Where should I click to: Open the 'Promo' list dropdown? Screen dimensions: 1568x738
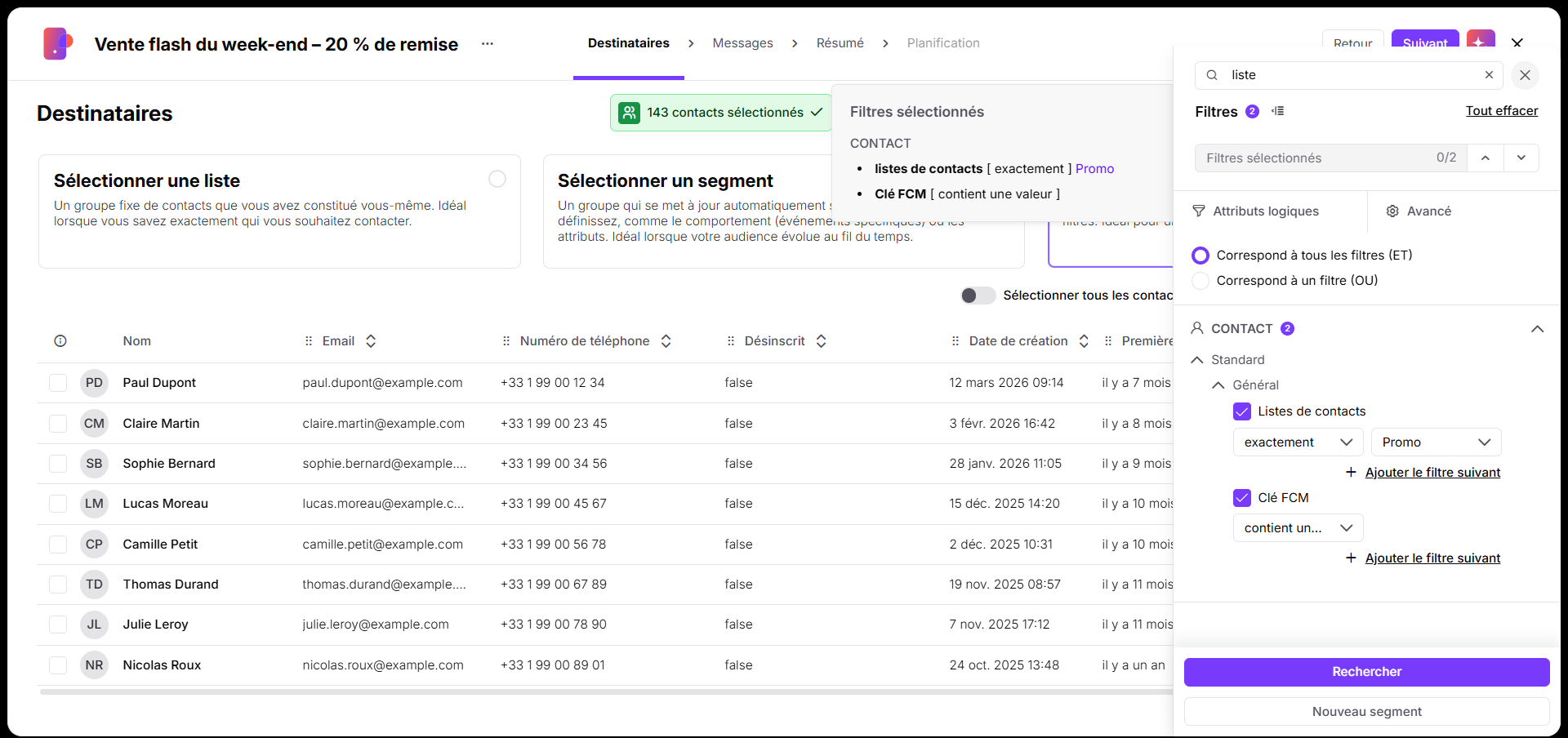(1436, 442)
